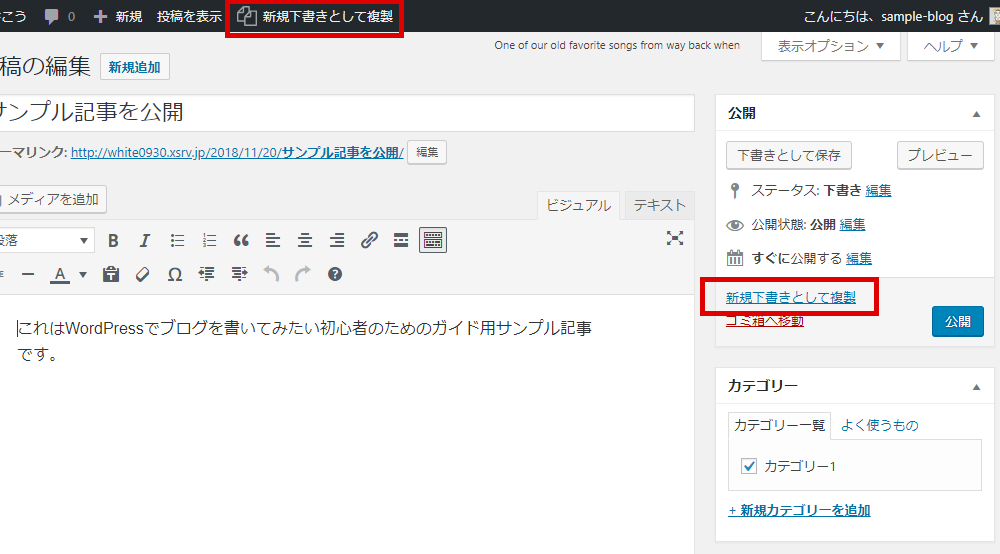
Task: Edit the post status ステータス
Action: [x=878, y=191]
